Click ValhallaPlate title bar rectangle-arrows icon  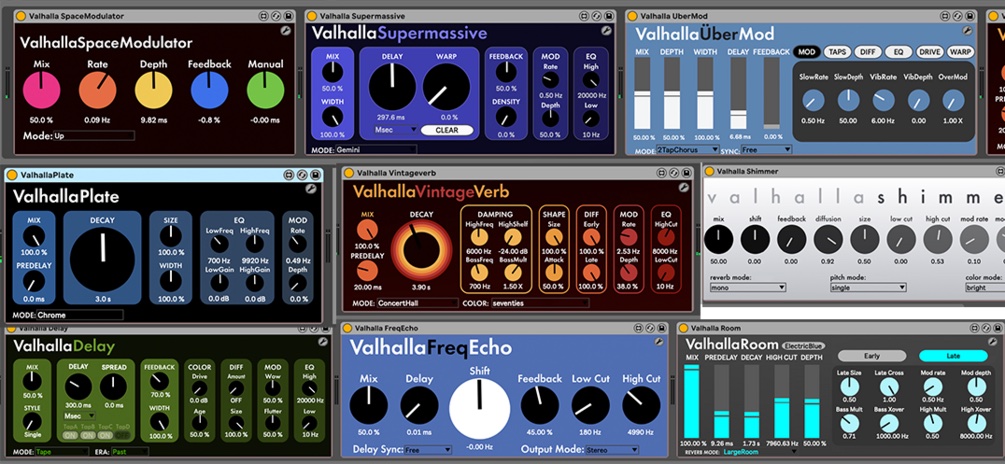(290, 174)
